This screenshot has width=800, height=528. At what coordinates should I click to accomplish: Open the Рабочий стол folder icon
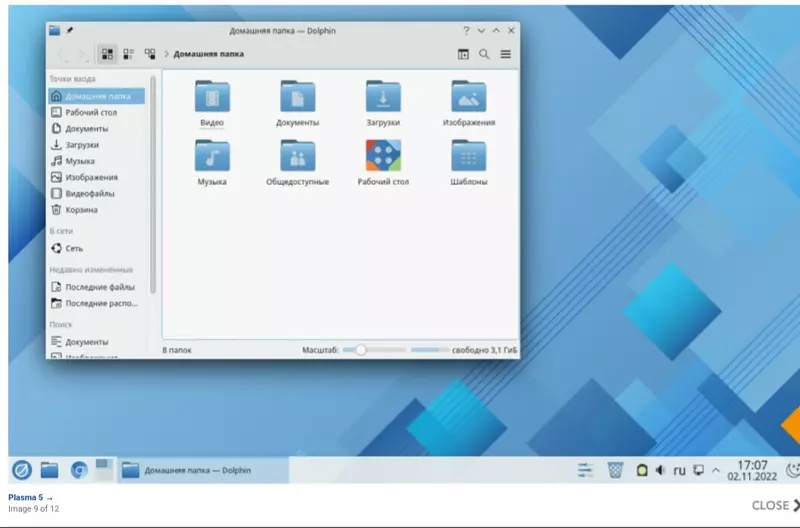click(x=383, y=157)
